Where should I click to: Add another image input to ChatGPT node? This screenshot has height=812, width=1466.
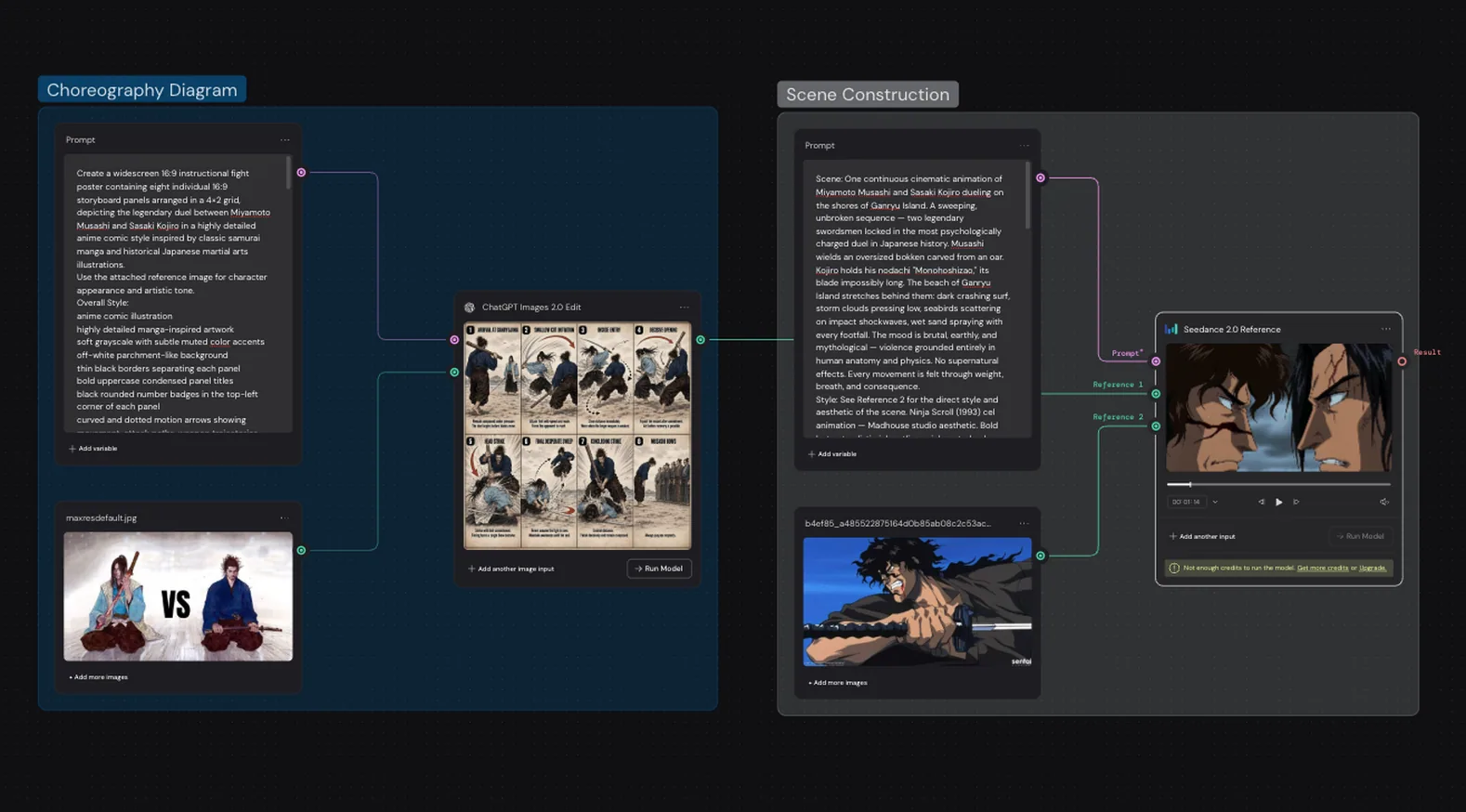pos(511,569)
